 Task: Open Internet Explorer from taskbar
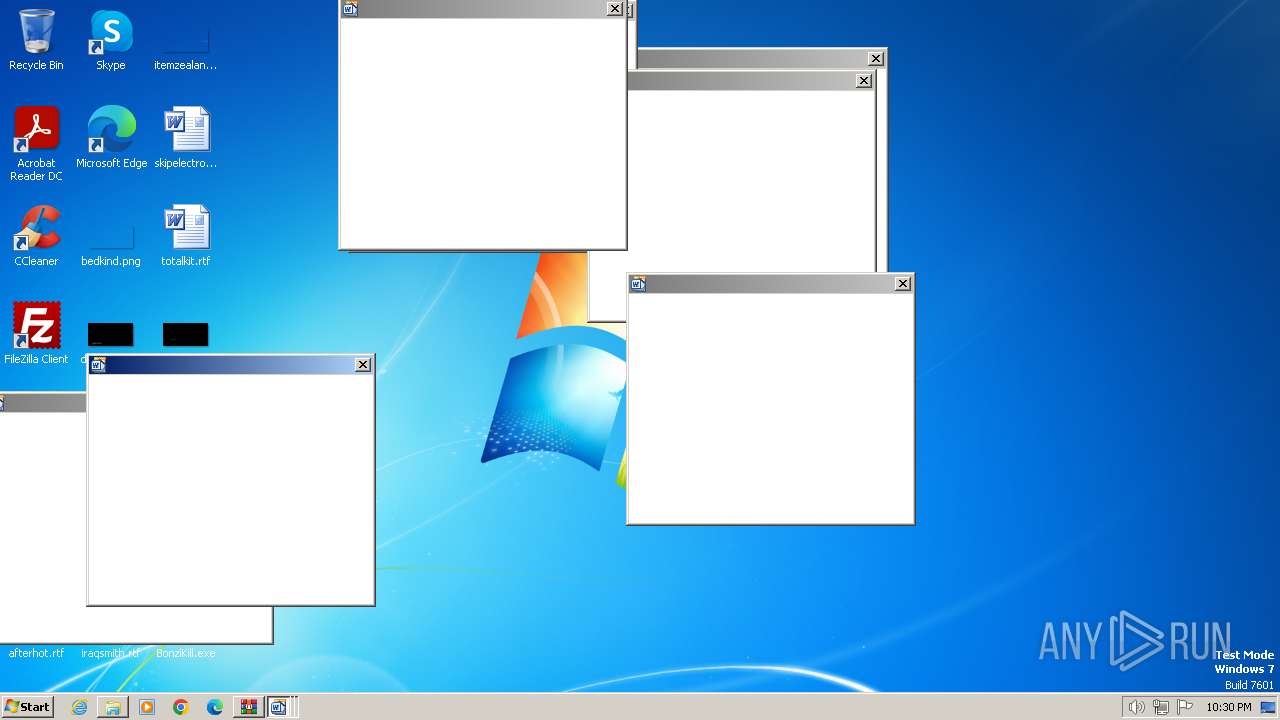(79, 707)
